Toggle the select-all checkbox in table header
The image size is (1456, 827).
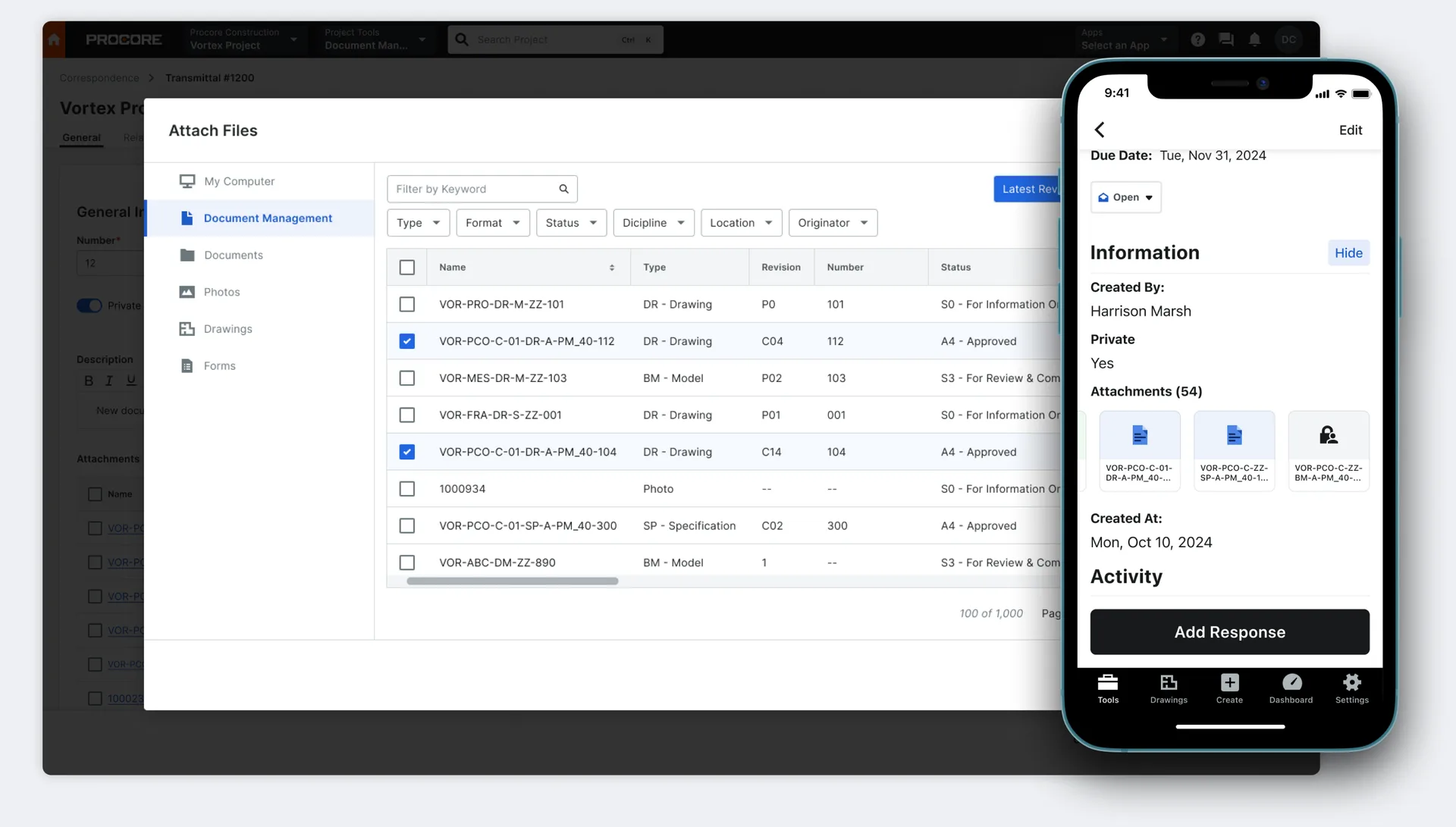pos(407,268)
